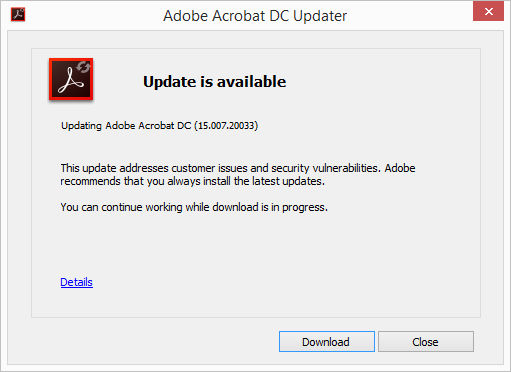The width and height of the screenshot is (511, 372).
Task: Click the large red Acrobat updater icon
Action: (71, 79)
